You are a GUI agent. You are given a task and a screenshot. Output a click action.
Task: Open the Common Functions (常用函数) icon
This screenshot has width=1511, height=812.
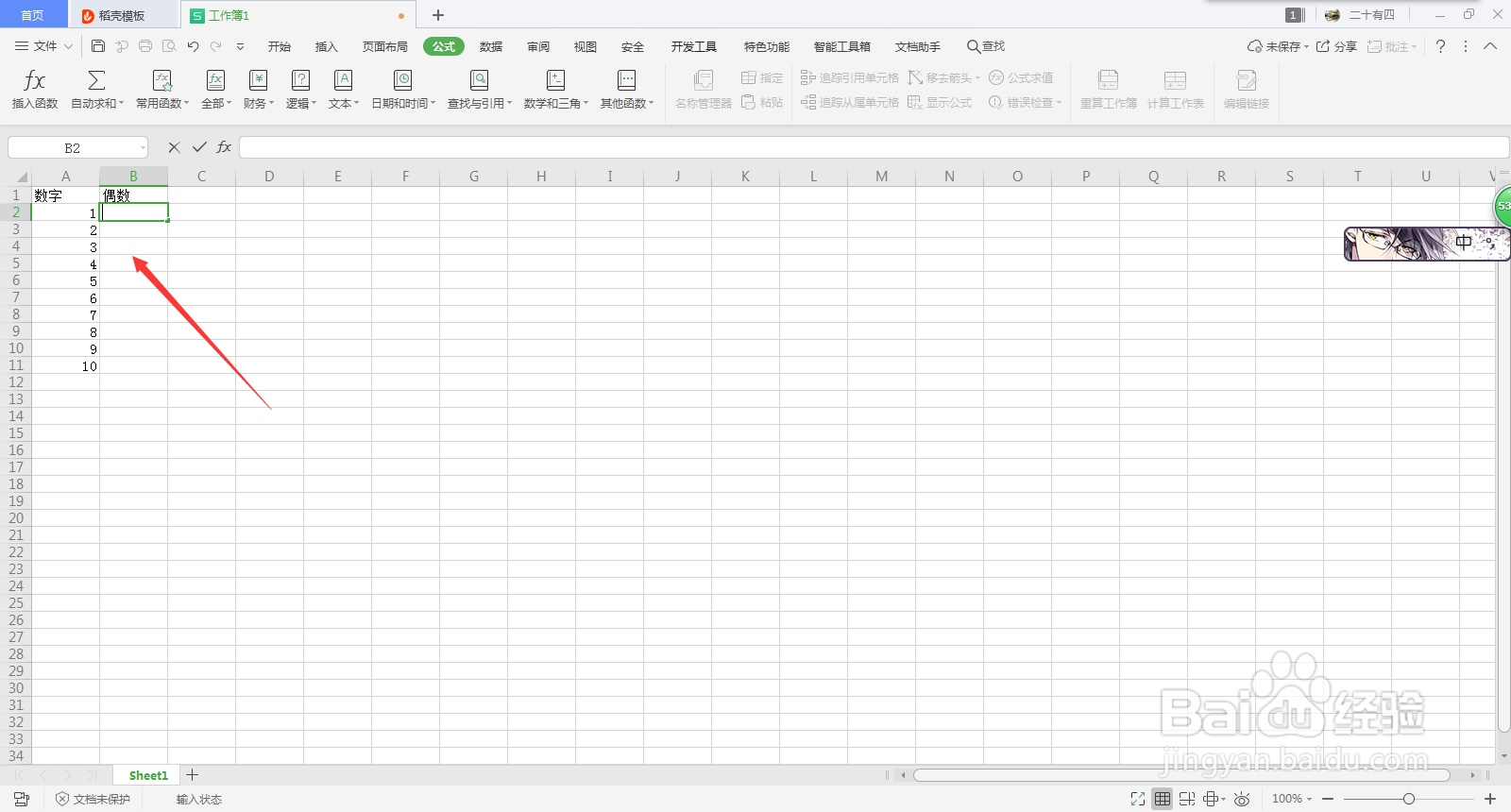tap(162, 80)
